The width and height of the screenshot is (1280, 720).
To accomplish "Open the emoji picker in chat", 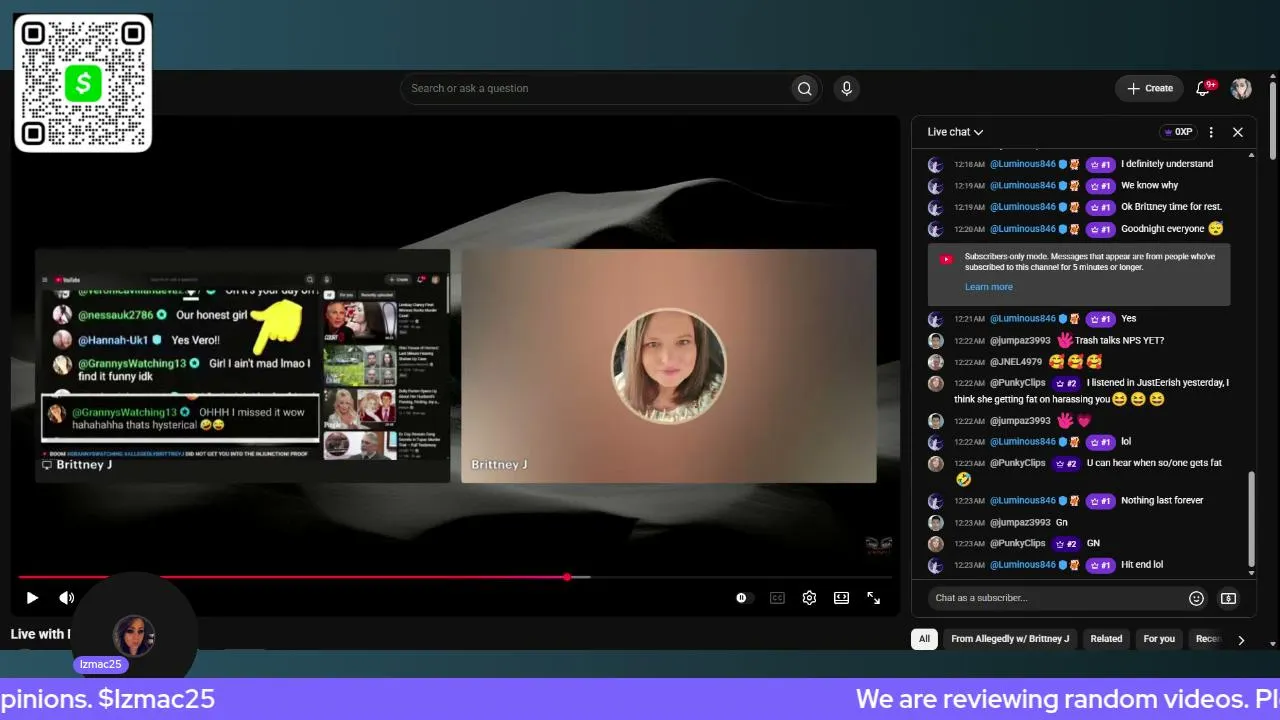I will pyautogui.click(x=1196, y=598).
